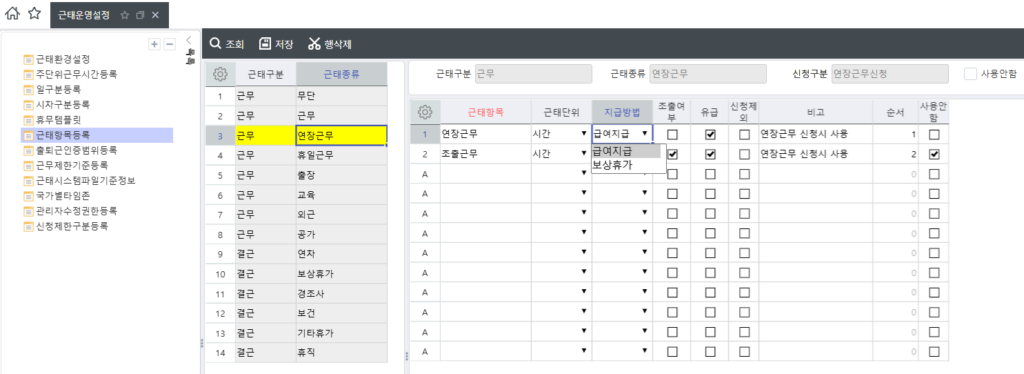The height and width of the screenshot is (374, 1024).
Task: Select the 무단 row in left grid
Action: point(342,96)
